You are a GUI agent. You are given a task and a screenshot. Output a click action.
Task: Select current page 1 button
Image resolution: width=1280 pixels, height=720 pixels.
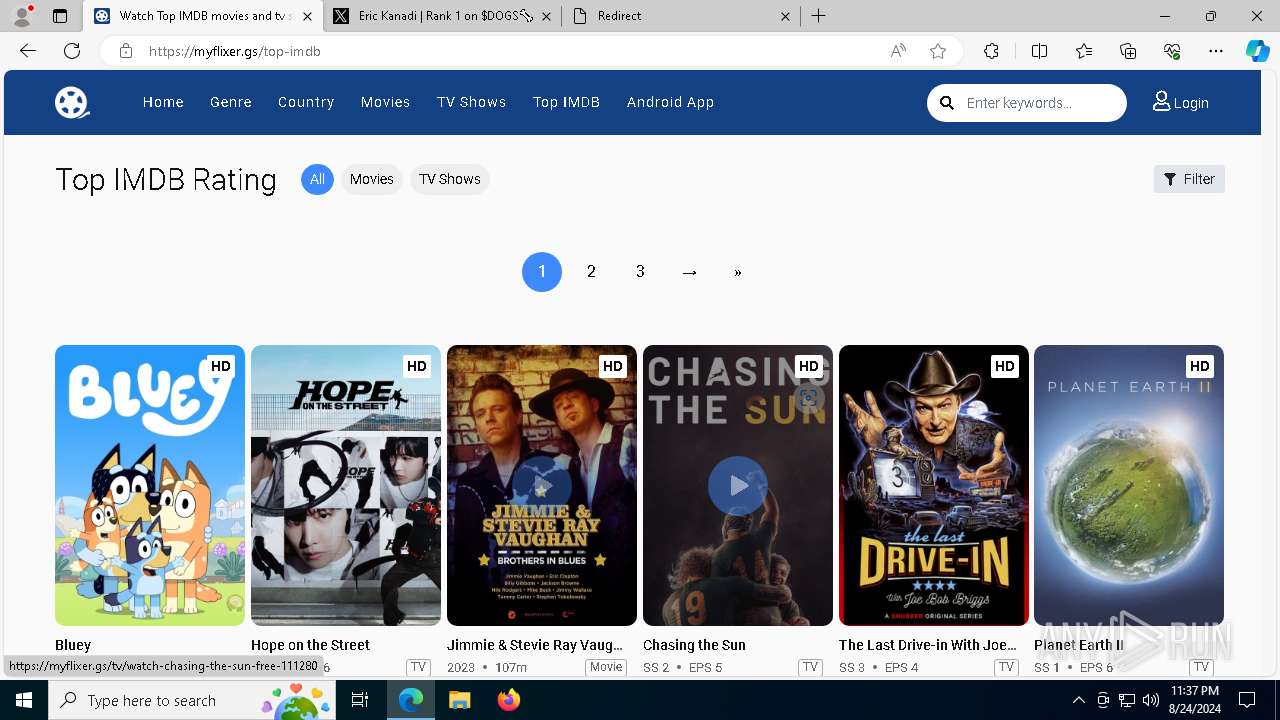[542, 272]
